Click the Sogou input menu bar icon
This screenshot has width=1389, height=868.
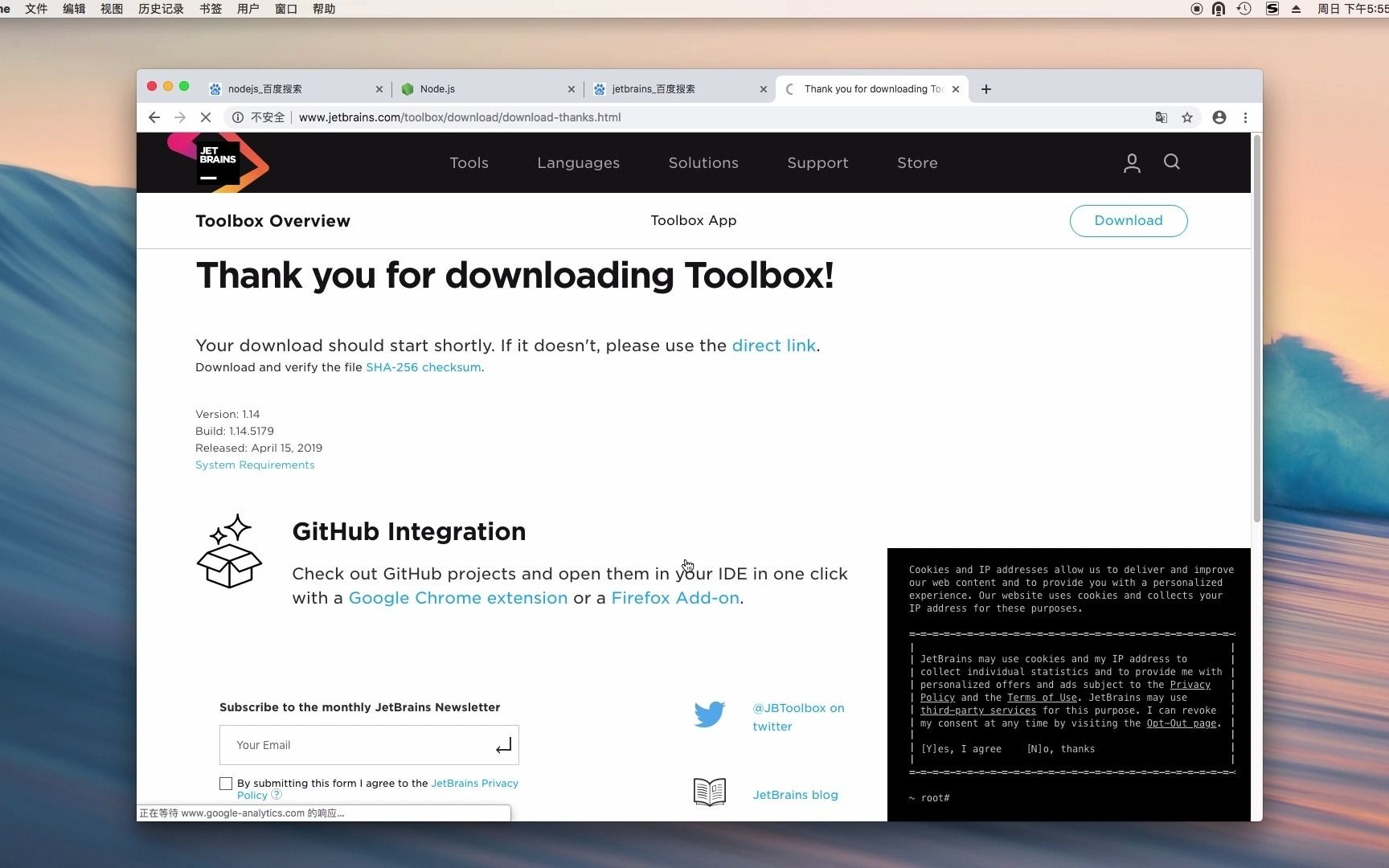coord(1272,9)
